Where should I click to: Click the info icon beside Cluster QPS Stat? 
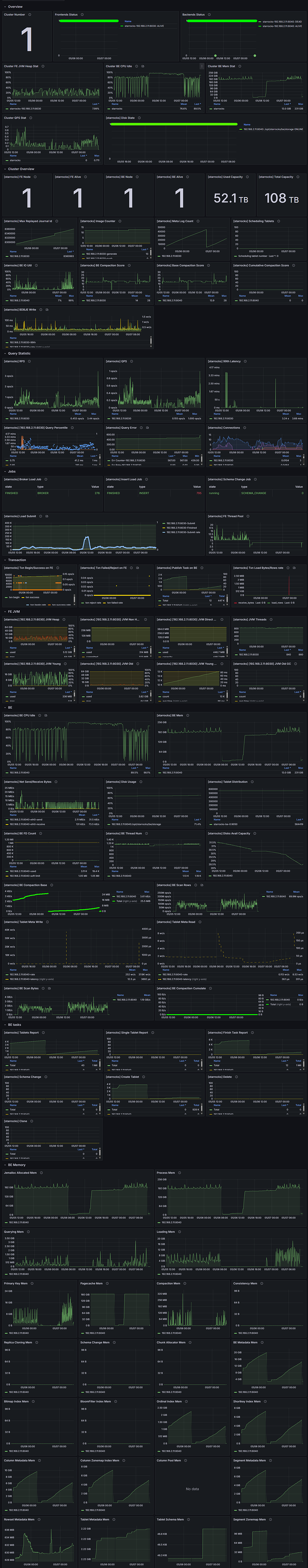tap(31, 118)
